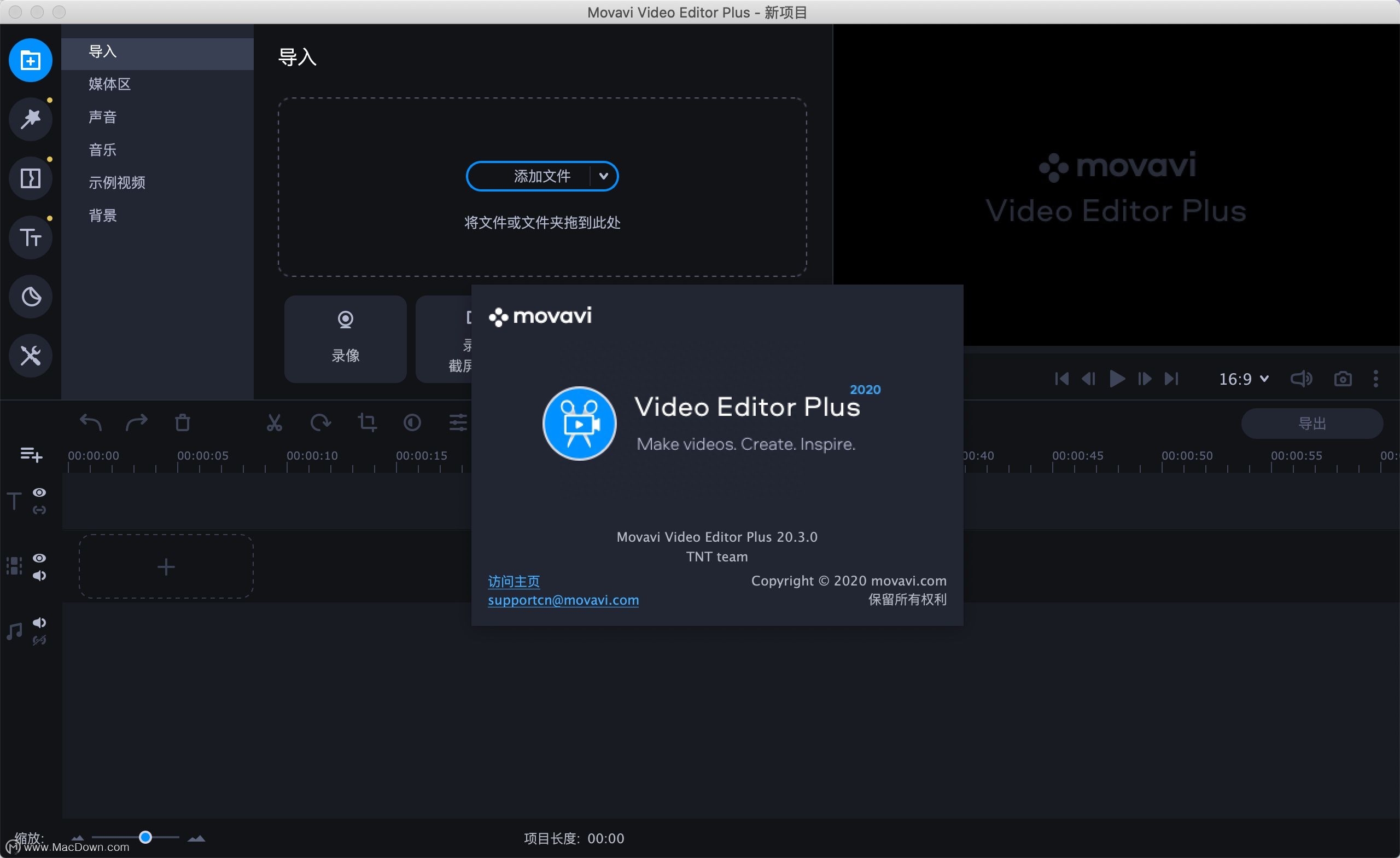
Task: Select the crop tool
Action: point(367,422)
